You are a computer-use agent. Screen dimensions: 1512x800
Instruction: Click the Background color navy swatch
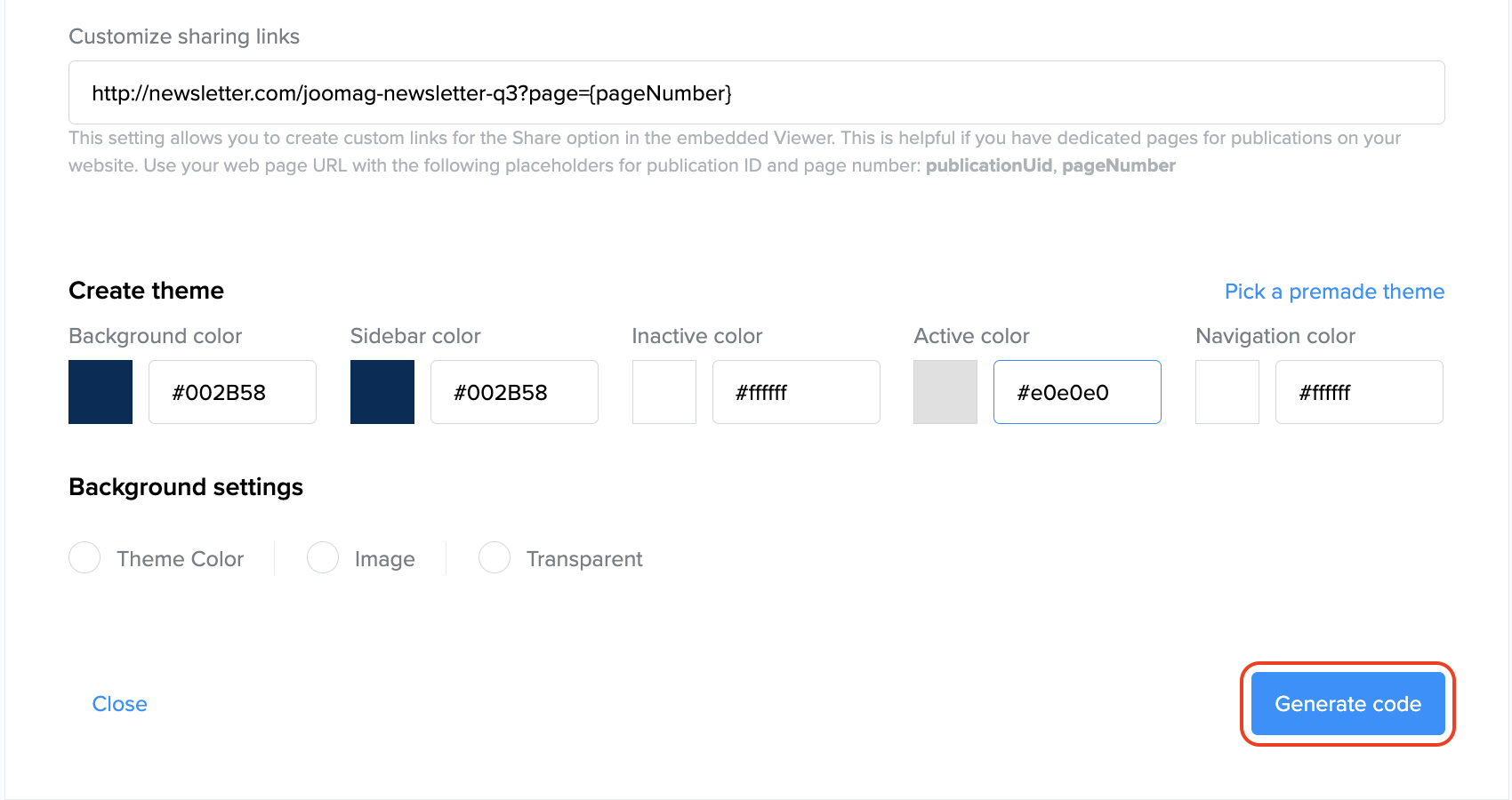click(101, 392)
